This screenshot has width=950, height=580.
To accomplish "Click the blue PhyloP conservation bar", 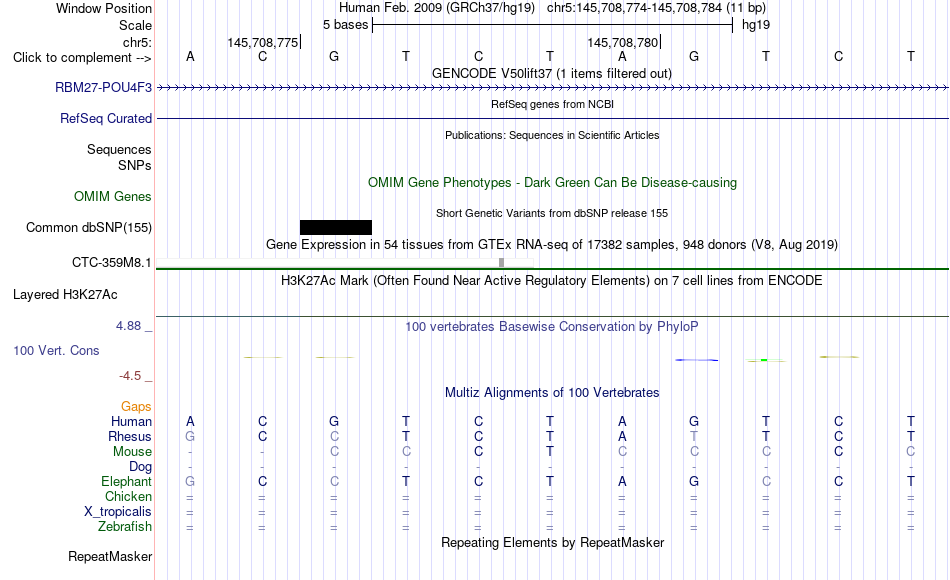I will pyautogui.click(x=697, y=360).
